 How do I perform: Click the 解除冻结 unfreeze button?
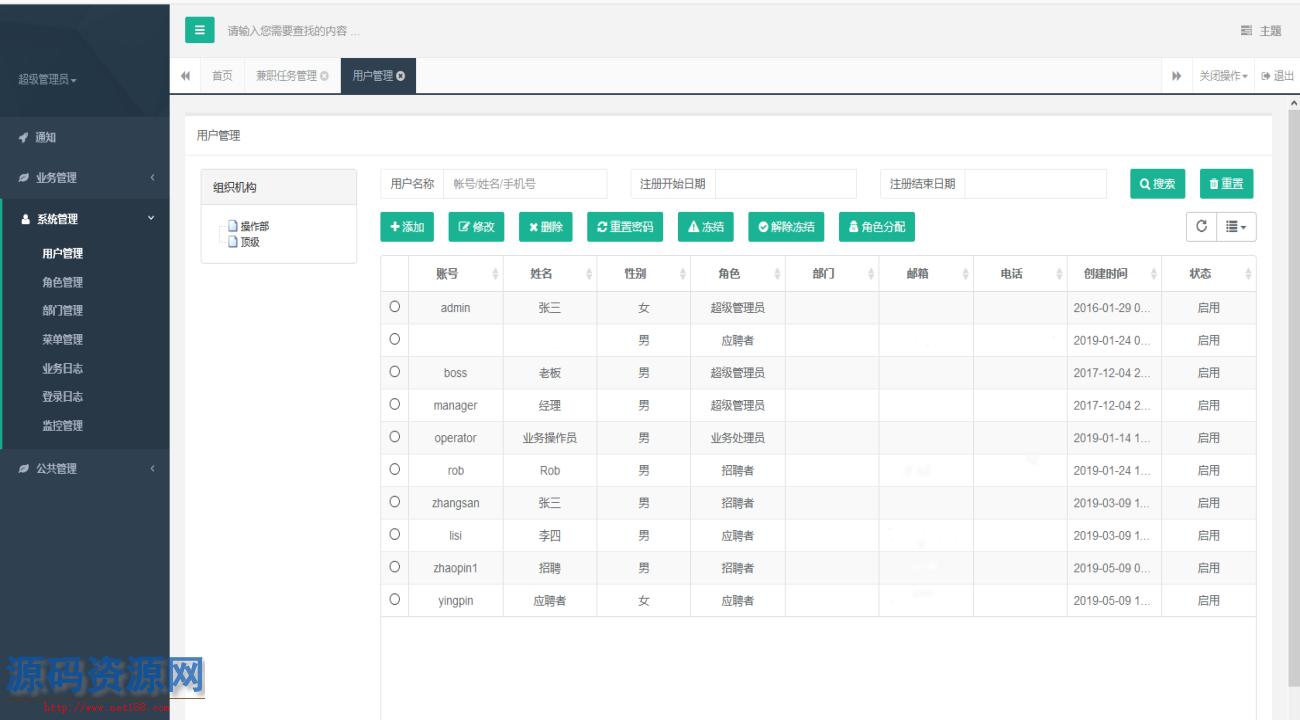pos(786,227)
